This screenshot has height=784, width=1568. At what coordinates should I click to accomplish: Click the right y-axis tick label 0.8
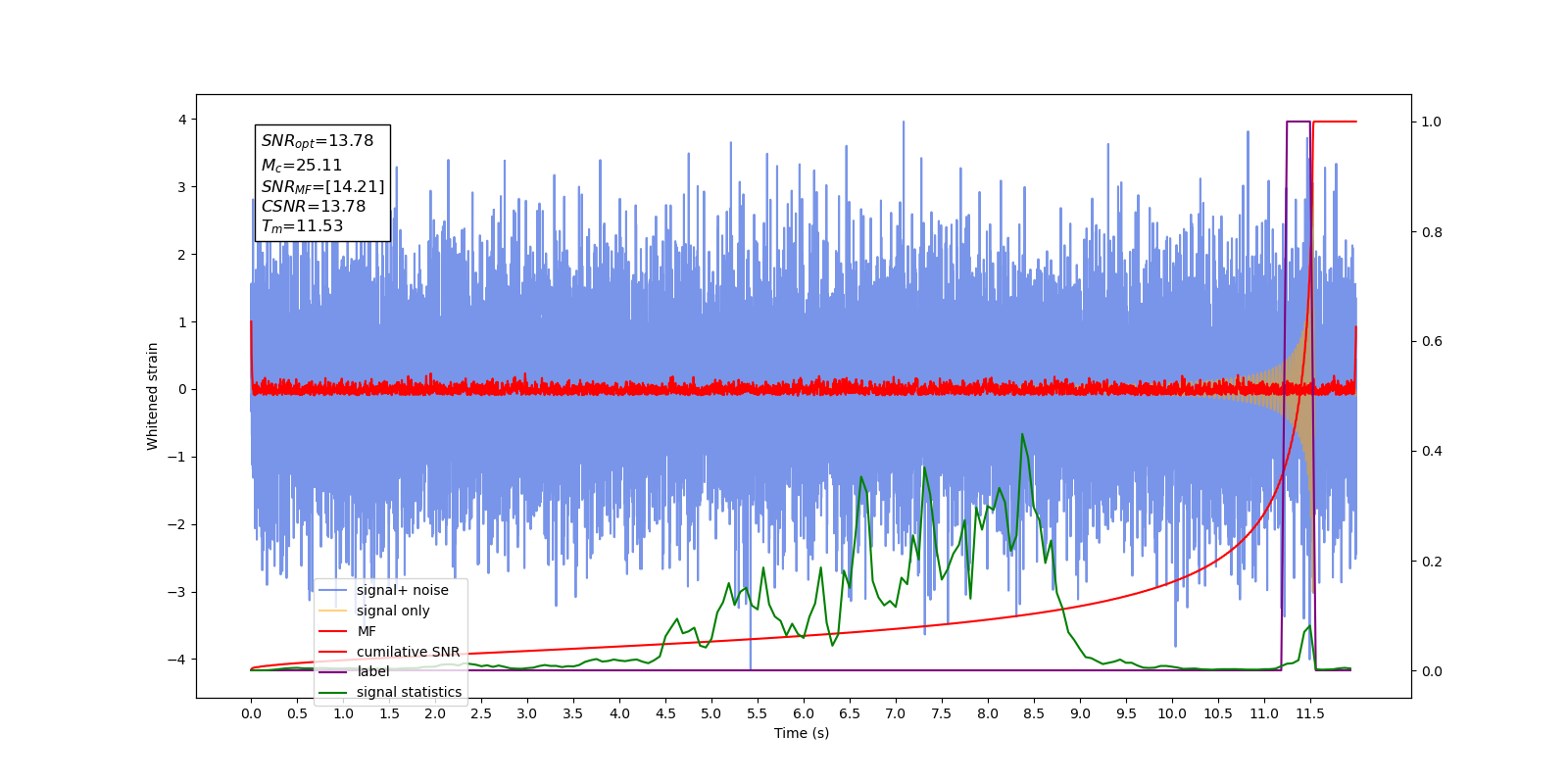pyautogui.click(x=1432, y=232)
